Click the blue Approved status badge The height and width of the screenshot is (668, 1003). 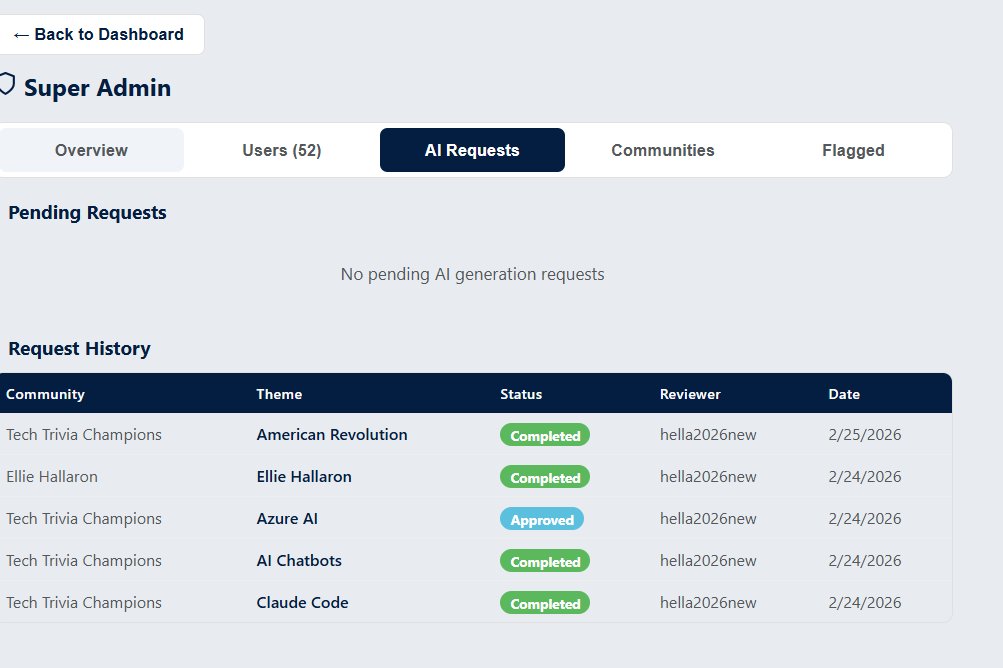pos(542,520)
